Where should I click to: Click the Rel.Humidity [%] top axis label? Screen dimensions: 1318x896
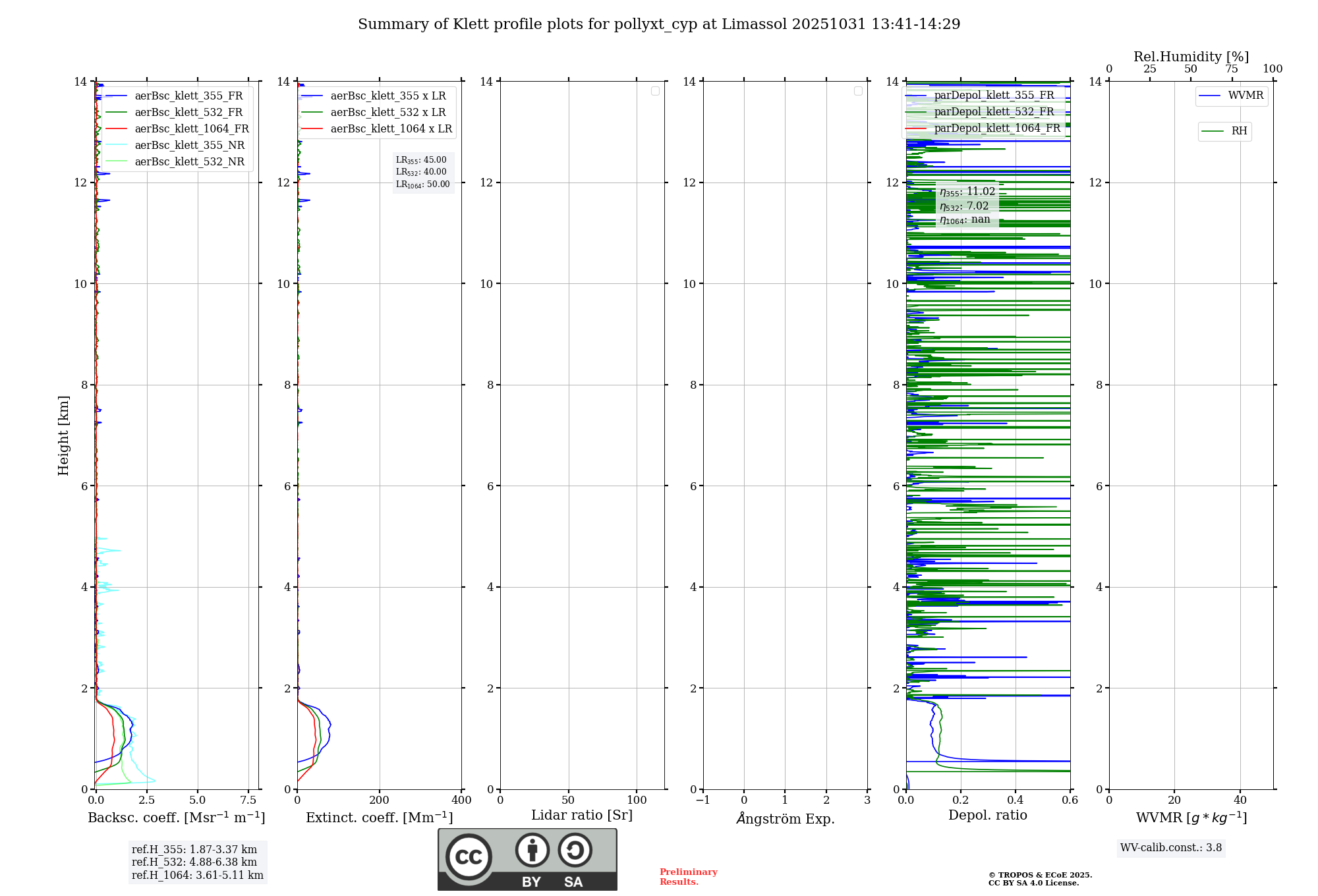(1191, 57)
